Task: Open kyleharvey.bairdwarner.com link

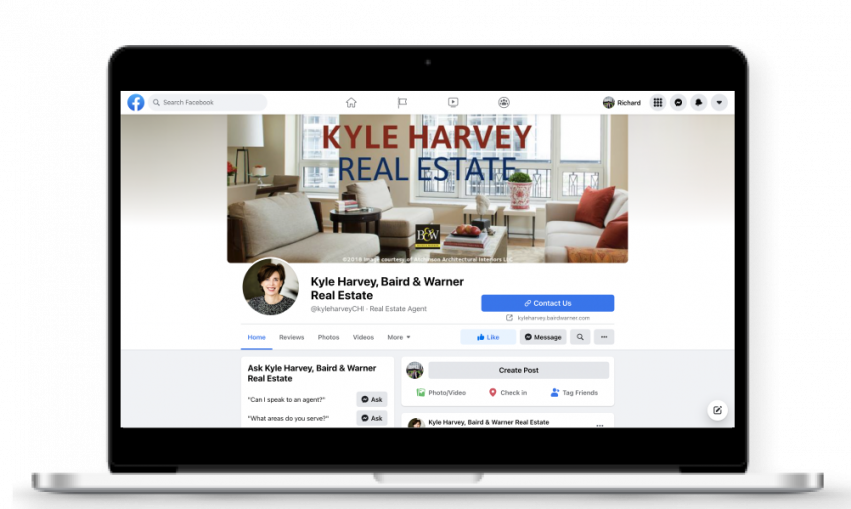Action: click(553, 318)
